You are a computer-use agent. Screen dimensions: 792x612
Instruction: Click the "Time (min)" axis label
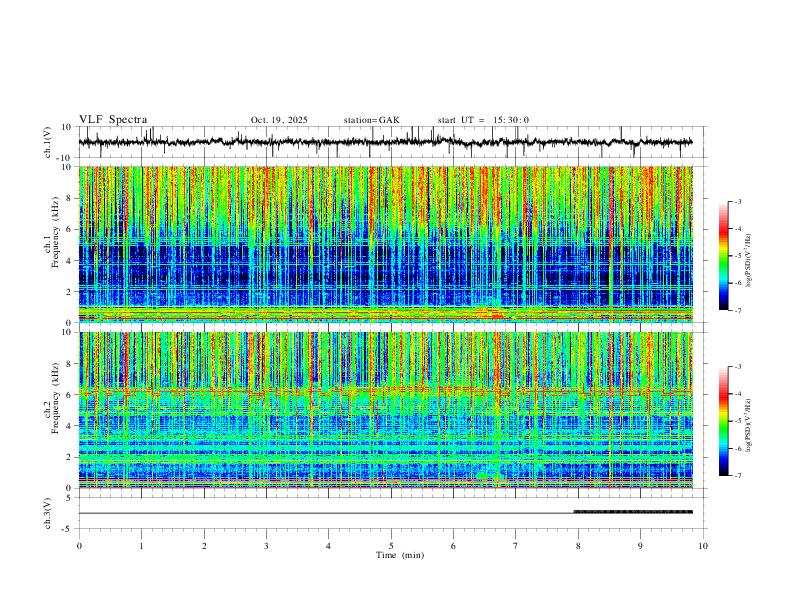click(400, 555)
